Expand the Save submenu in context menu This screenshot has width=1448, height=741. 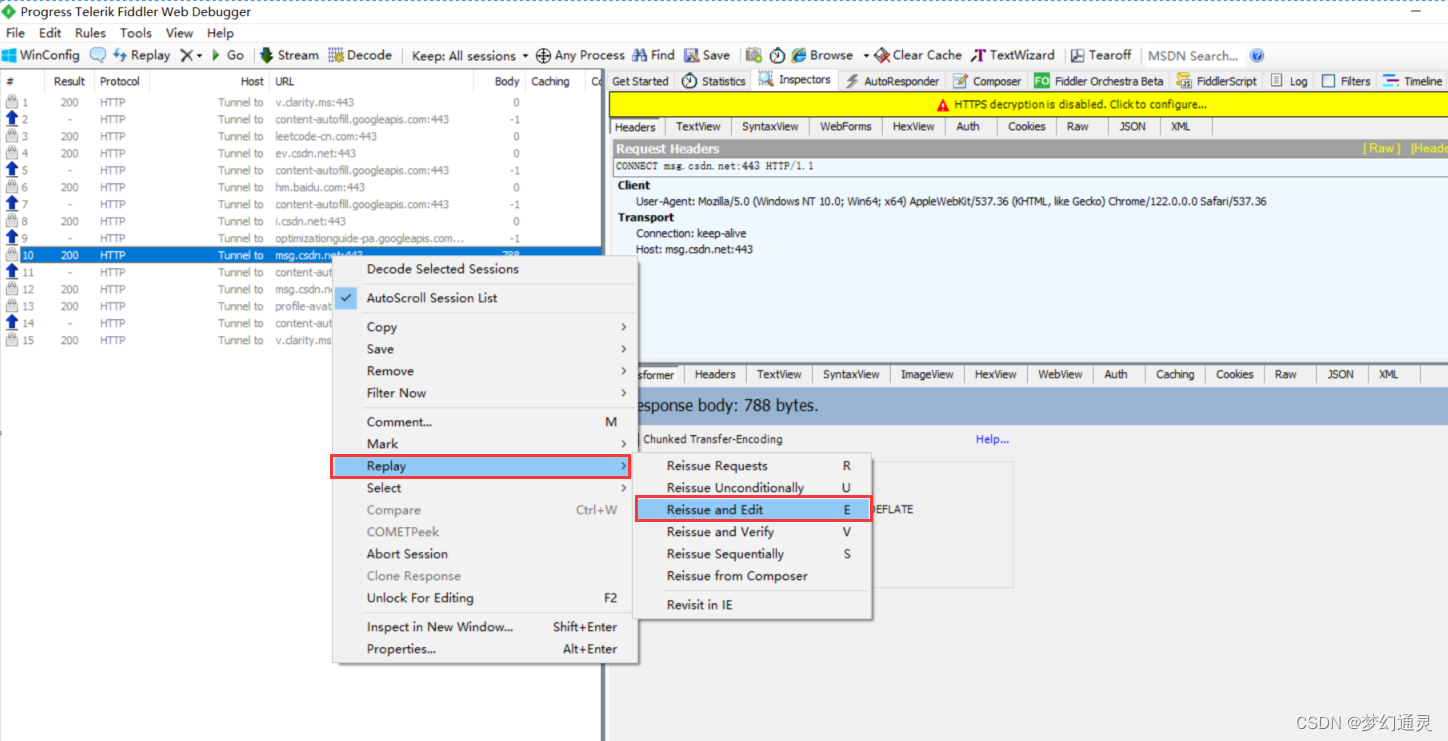click(485, 349)
